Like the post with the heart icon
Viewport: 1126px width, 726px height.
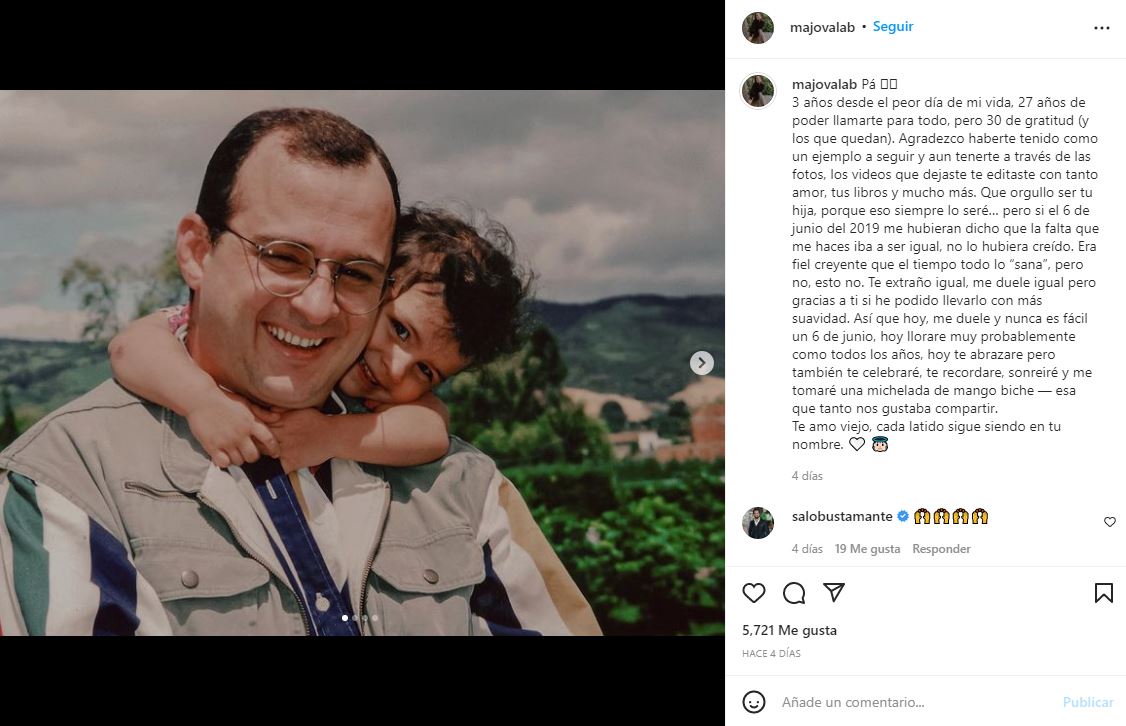pos(754,593)
